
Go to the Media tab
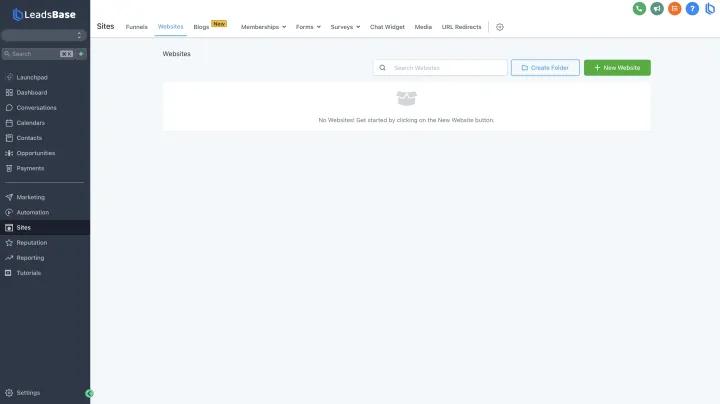(423, 27)
